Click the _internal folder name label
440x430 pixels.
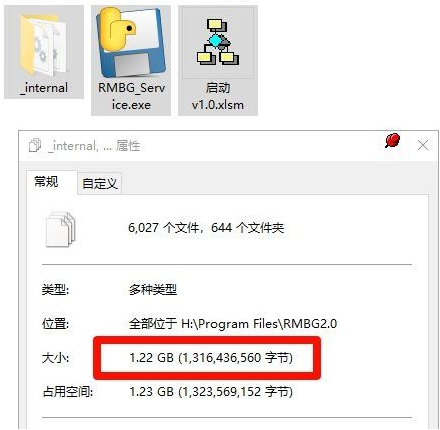pyautogui.click(x=44, y=88)
